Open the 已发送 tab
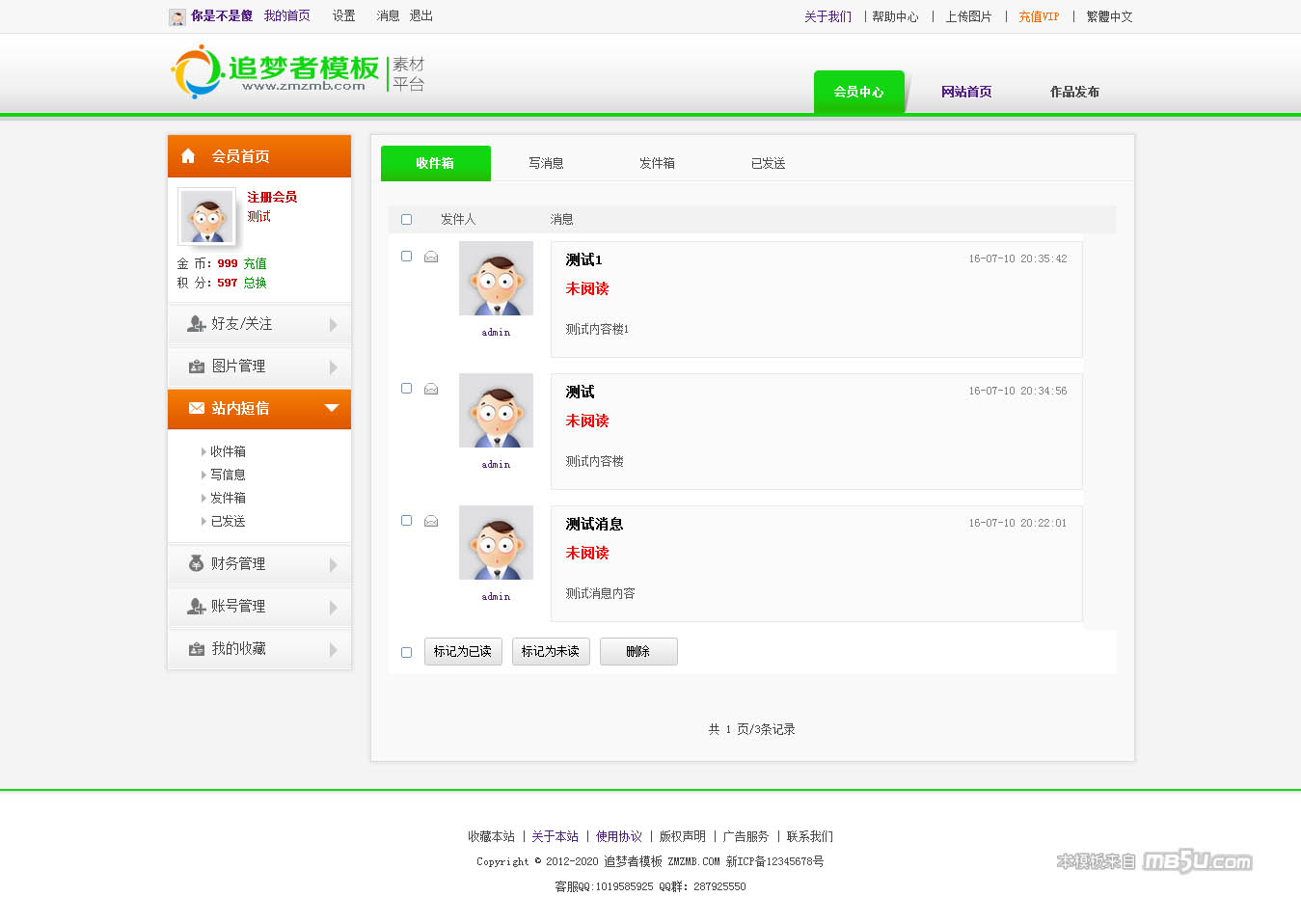The width and height of the screenshot is (1301, 924). coord(768,163)
